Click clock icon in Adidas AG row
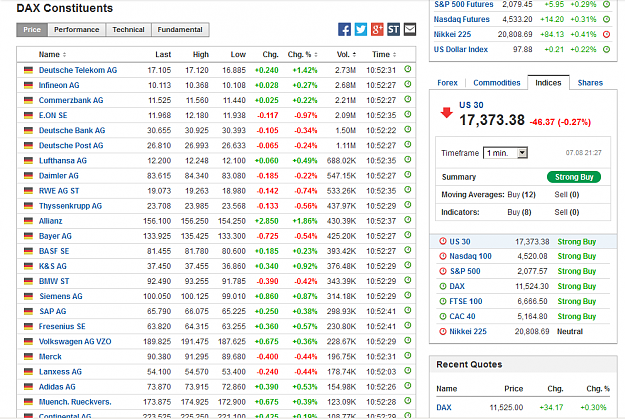 pos(407,386)
